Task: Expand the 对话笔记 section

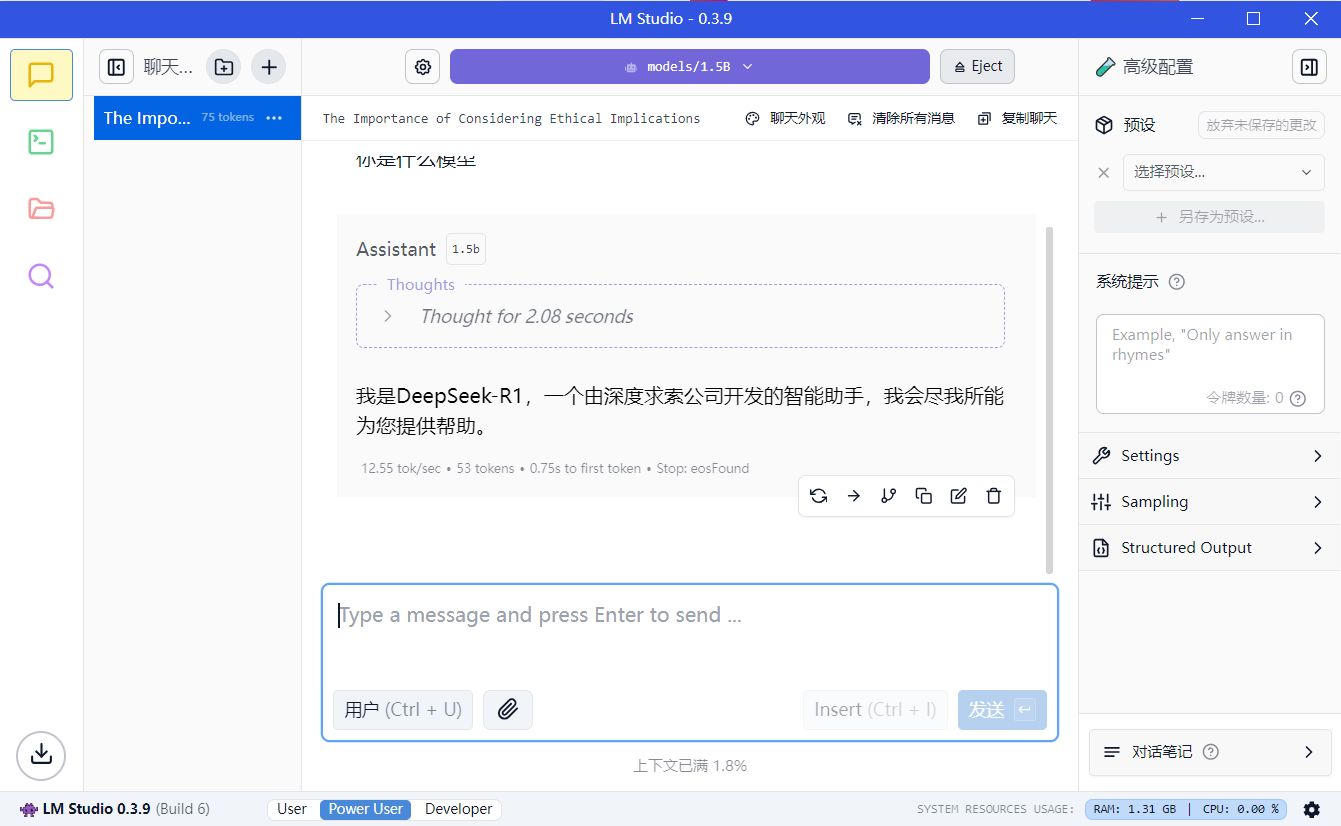Action: (x=1210, y=752)
